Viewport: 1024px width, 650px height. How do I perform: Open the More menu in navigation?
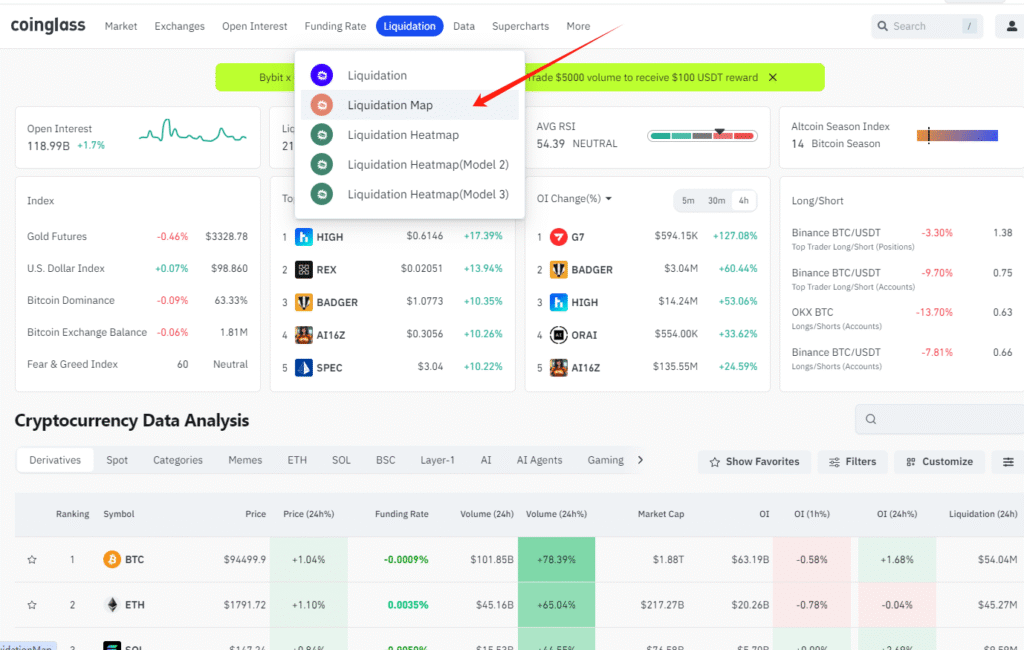[x=578, y=26]
